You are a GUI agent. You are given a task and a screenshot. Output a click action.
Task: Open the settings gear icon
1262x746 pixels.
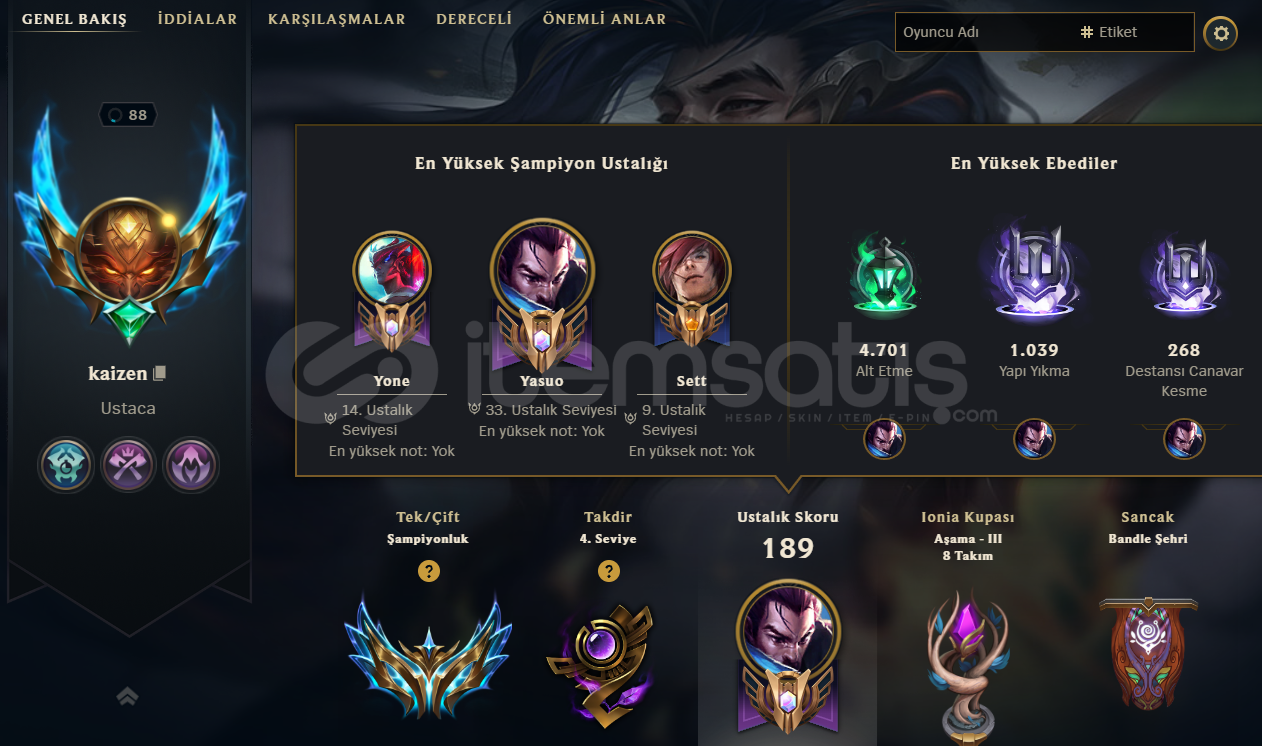point(1220,33)
